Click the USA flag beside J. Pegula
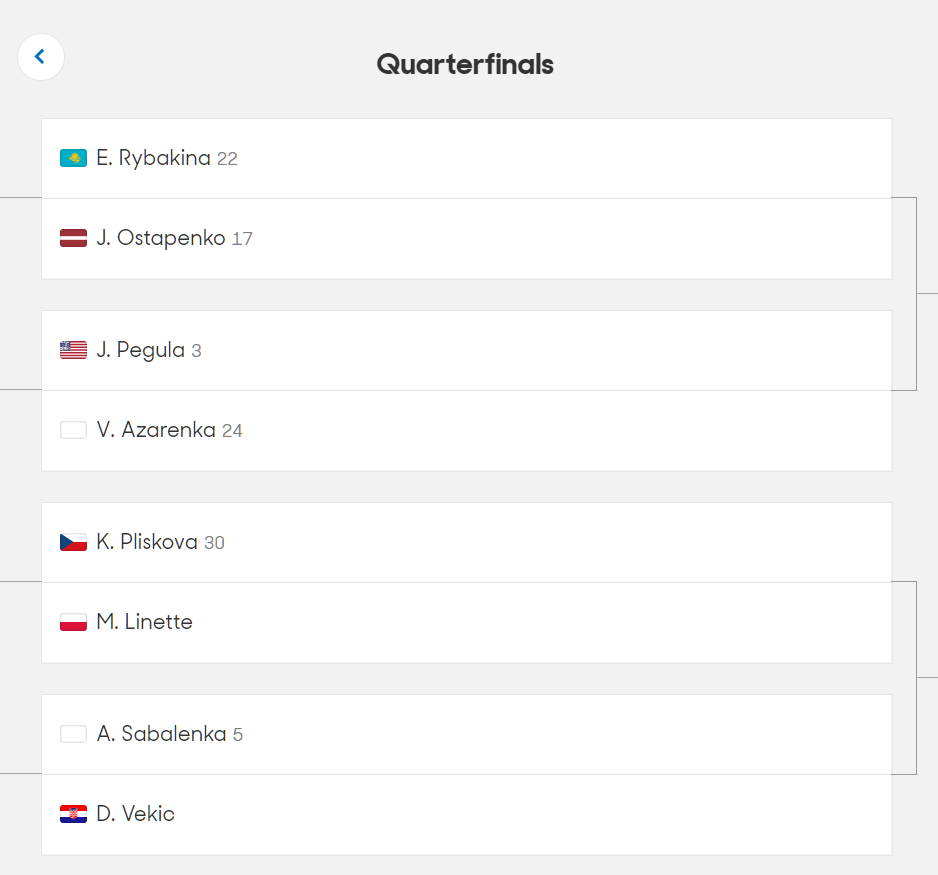 tap(74, 350)
